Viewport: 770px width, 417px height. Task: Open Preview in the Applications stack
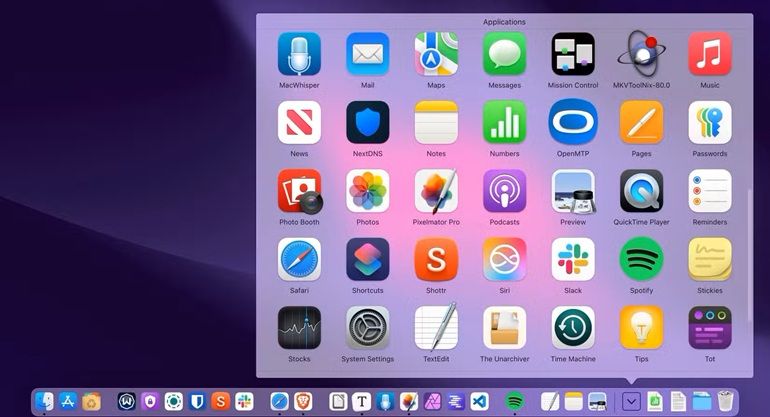pyautogui.click(x=573, y=191)
